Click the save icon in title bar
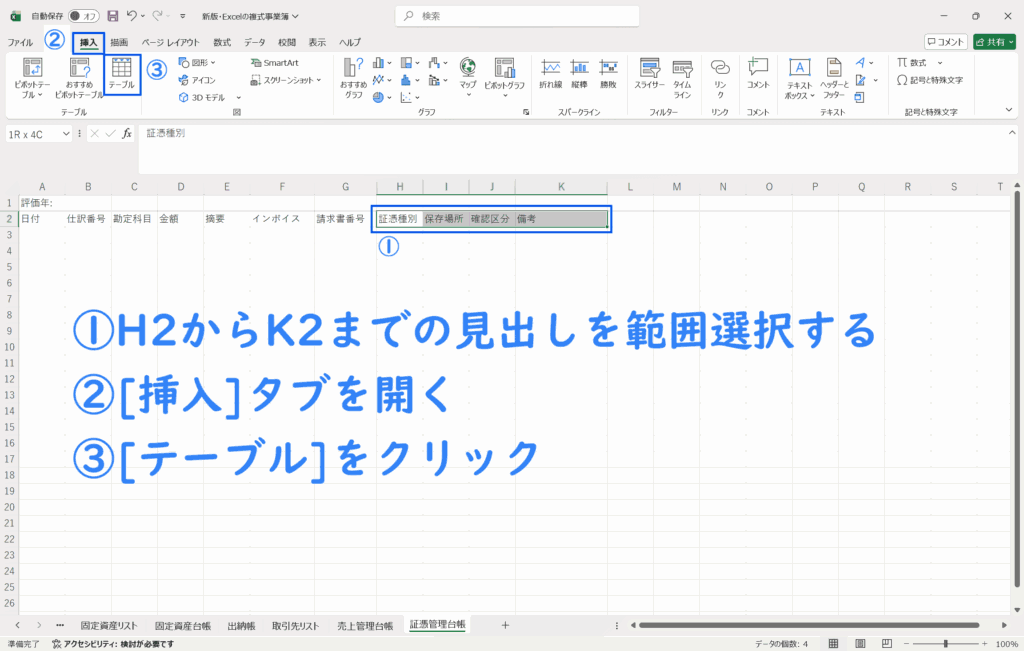This screenshot has height=651, width=1024. pos(112,16)
